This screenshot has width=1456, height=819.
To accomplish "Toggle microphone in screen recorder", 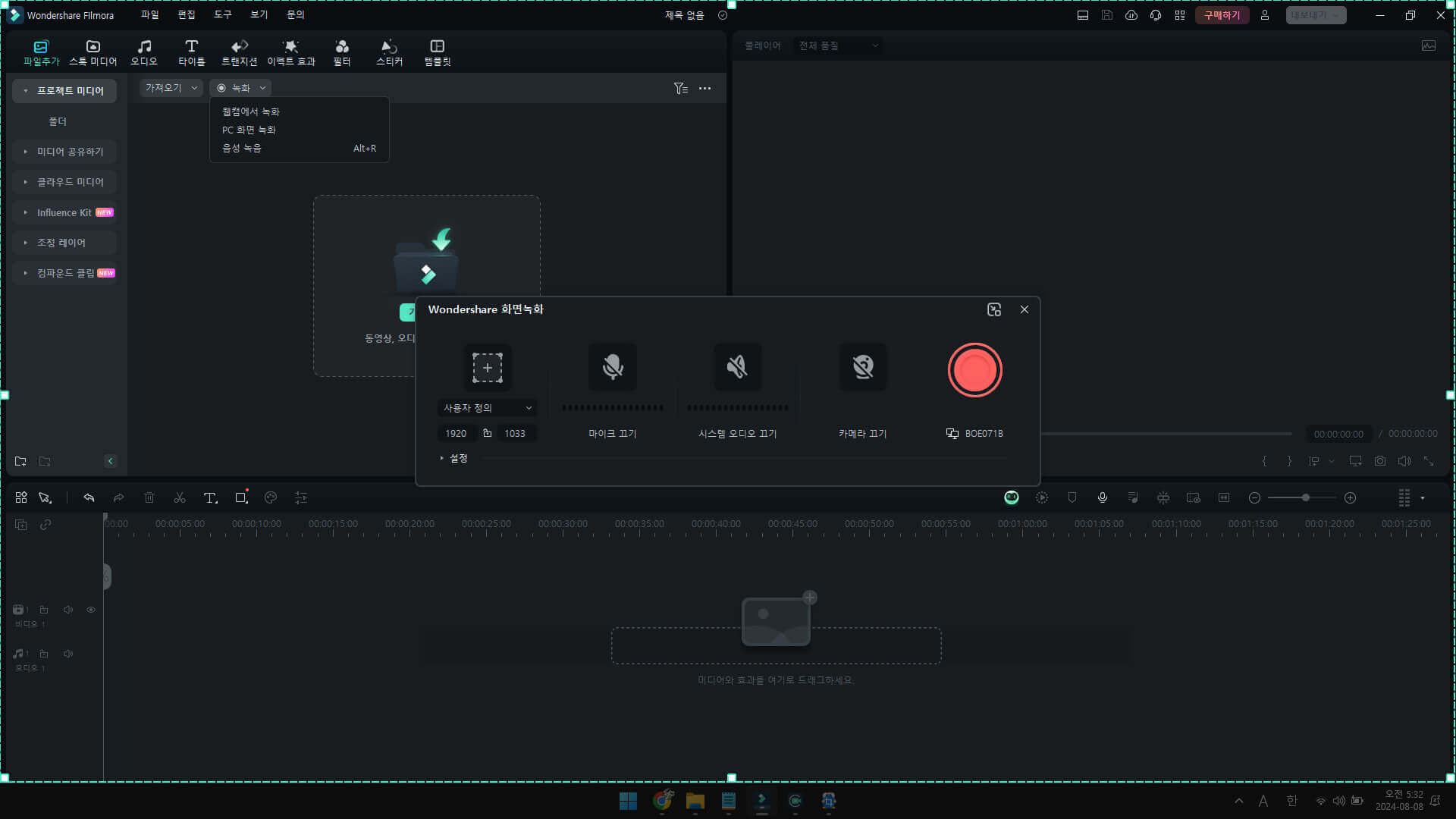I will (612, 368).
